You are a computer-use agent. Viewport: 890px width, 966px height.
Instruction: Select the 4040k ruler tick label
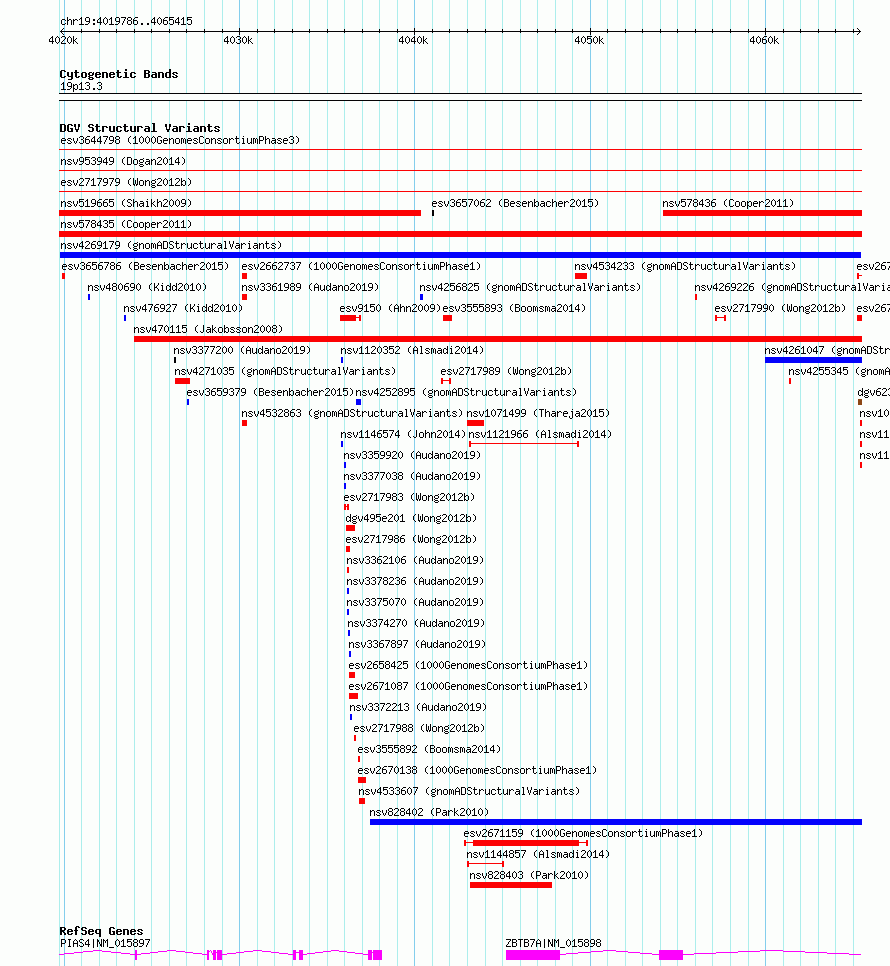click(x=413, y=40)
